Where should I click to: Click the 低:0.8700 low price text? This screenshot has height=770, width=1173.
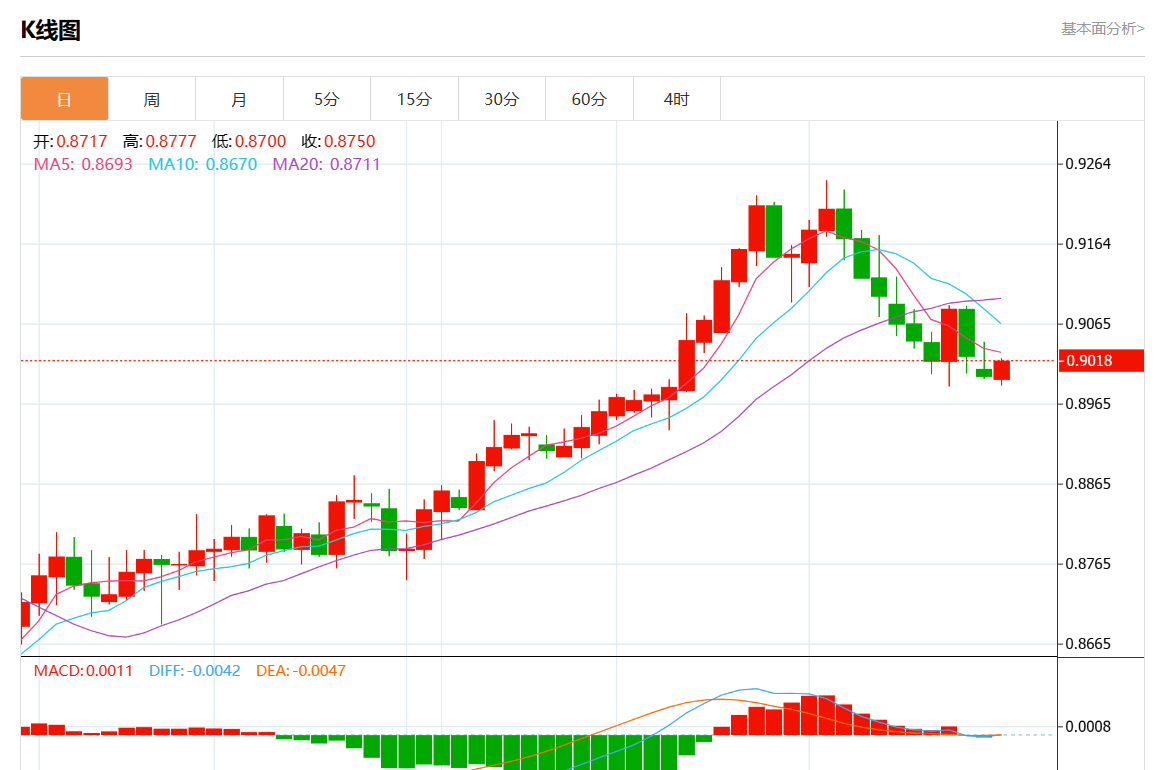pyautogui.click(x=248, y=141)
